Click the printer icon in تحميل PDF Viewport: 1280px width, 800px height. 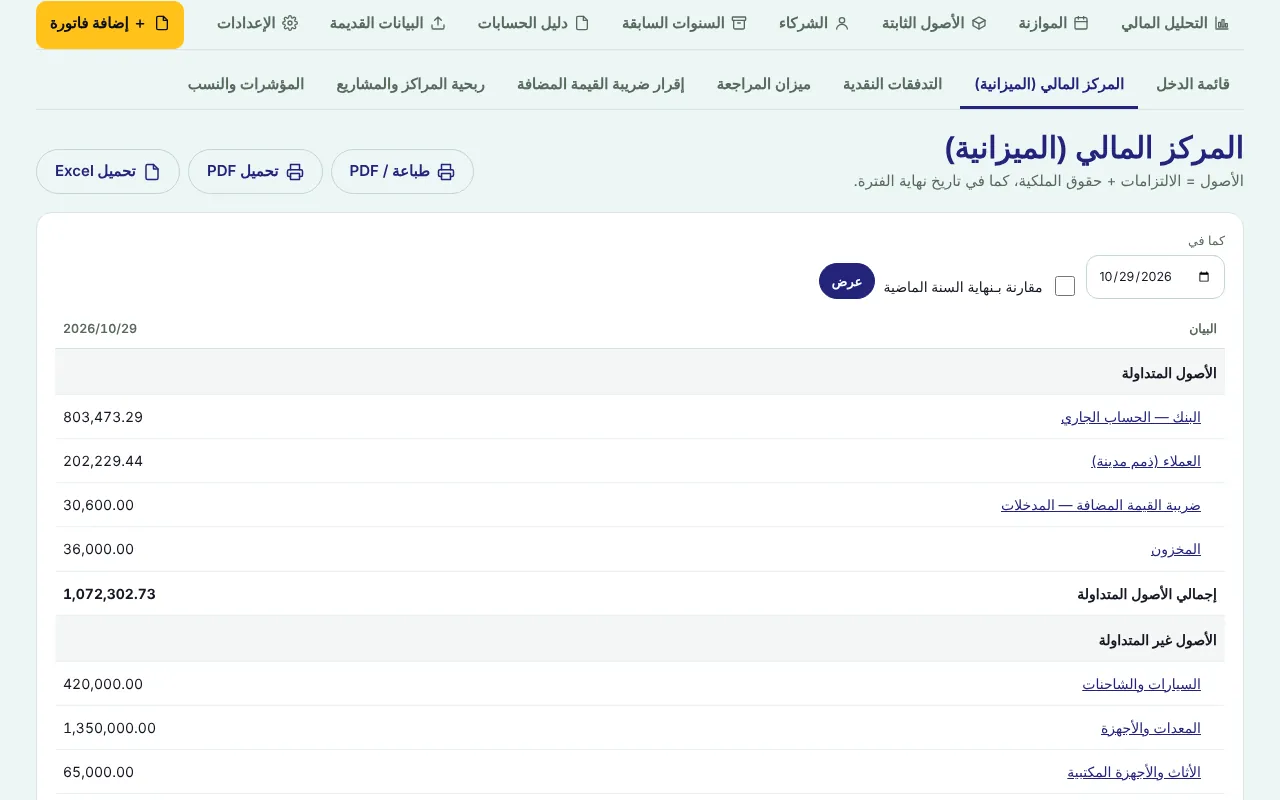coord(295,171)
